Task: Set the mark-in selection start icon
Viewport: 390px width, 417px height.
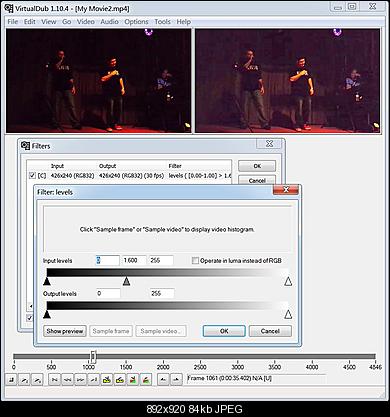Action: tap(163, 379)
